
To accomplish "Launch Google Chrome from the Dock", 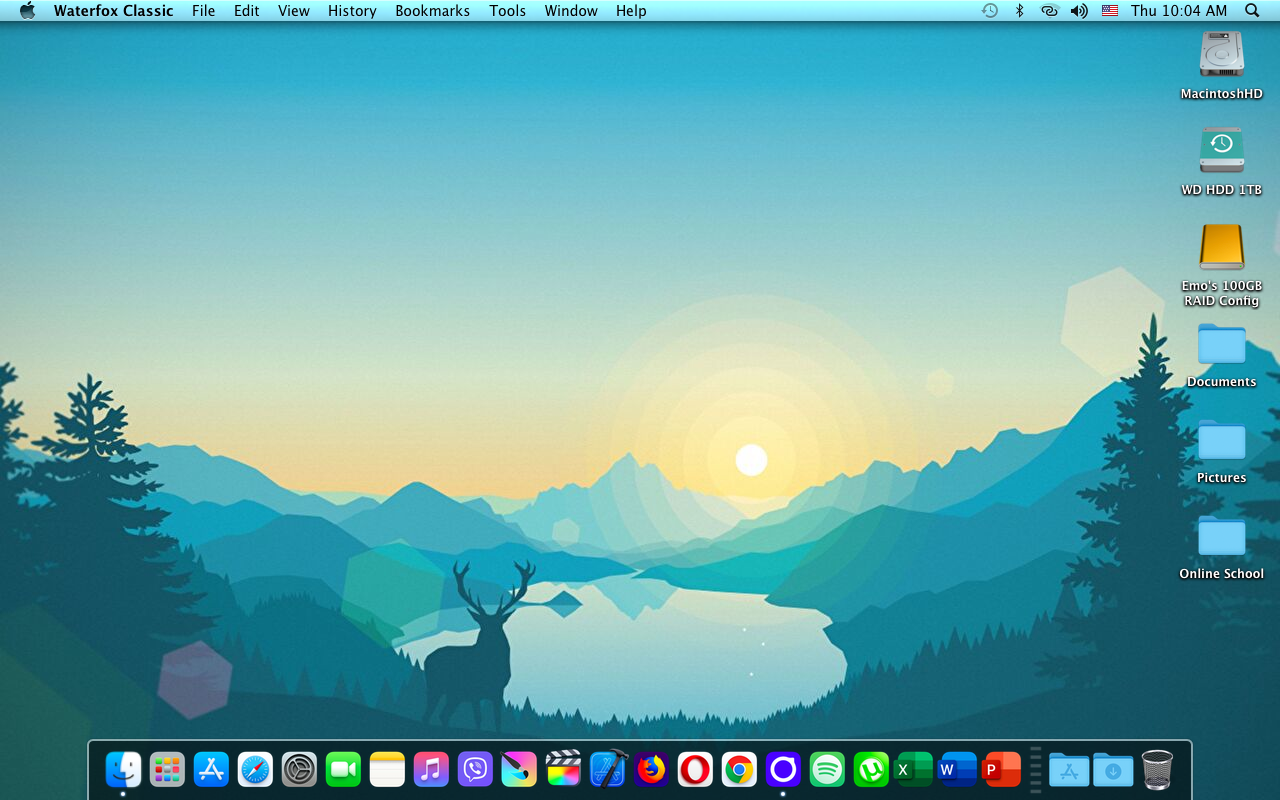I will 739,769.
